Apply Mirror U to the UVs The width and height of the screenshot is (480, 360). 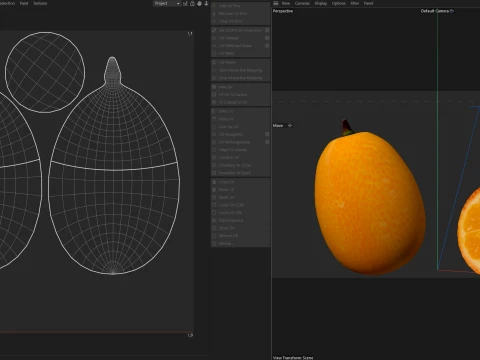pos(240,111)
